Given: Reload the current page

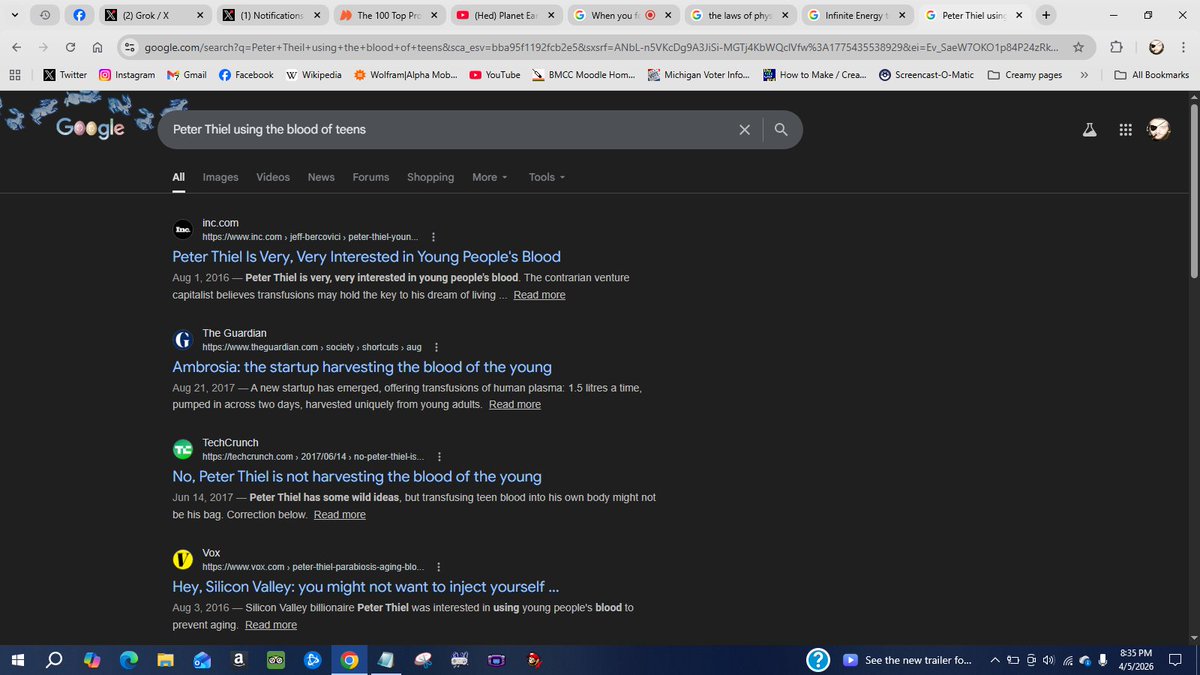Looking at the screenshot, I should 70,47.
